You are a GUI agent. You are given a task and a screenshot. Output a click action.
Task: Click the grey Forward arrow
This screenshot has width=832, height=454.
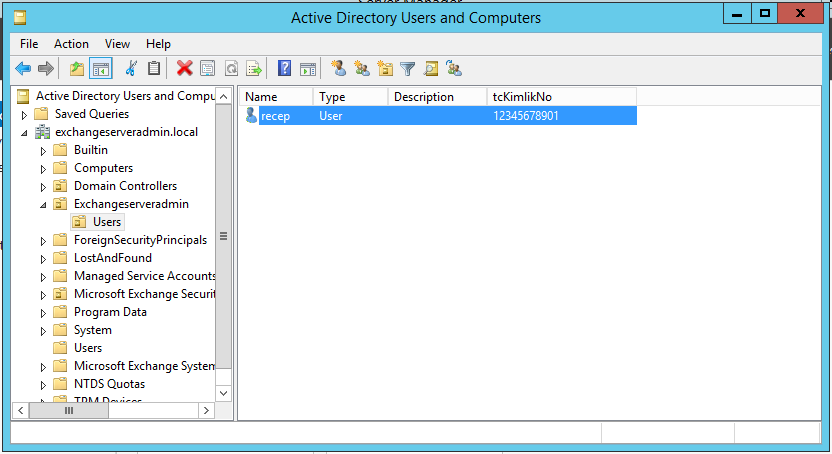(x=46, y=68)
